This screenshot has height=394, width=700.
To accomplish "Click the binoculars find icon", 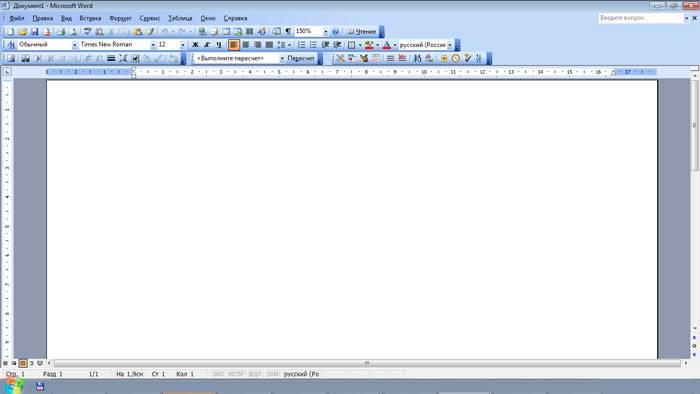I will click(417, 58).
